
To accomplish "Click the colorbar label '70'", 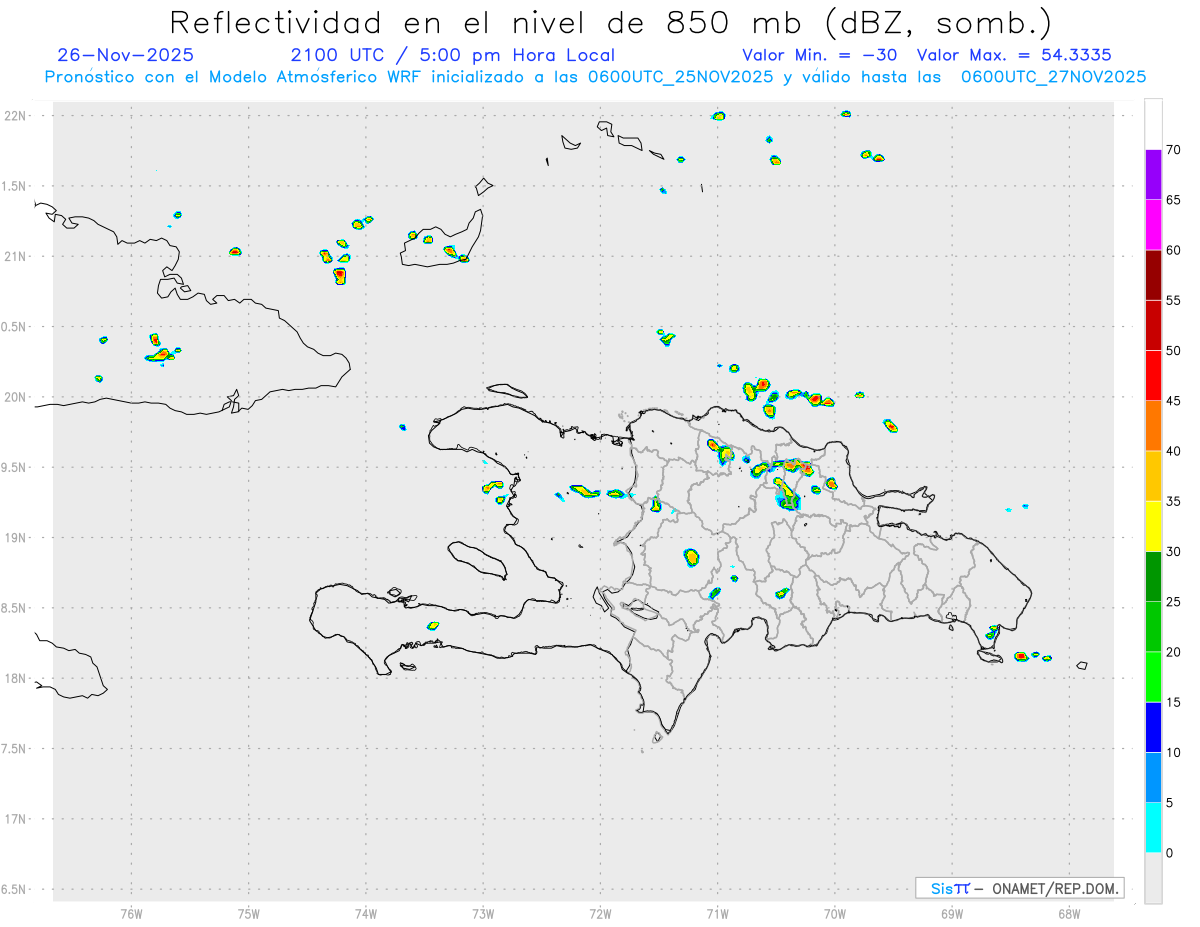I will click(x=1173, y=150).
